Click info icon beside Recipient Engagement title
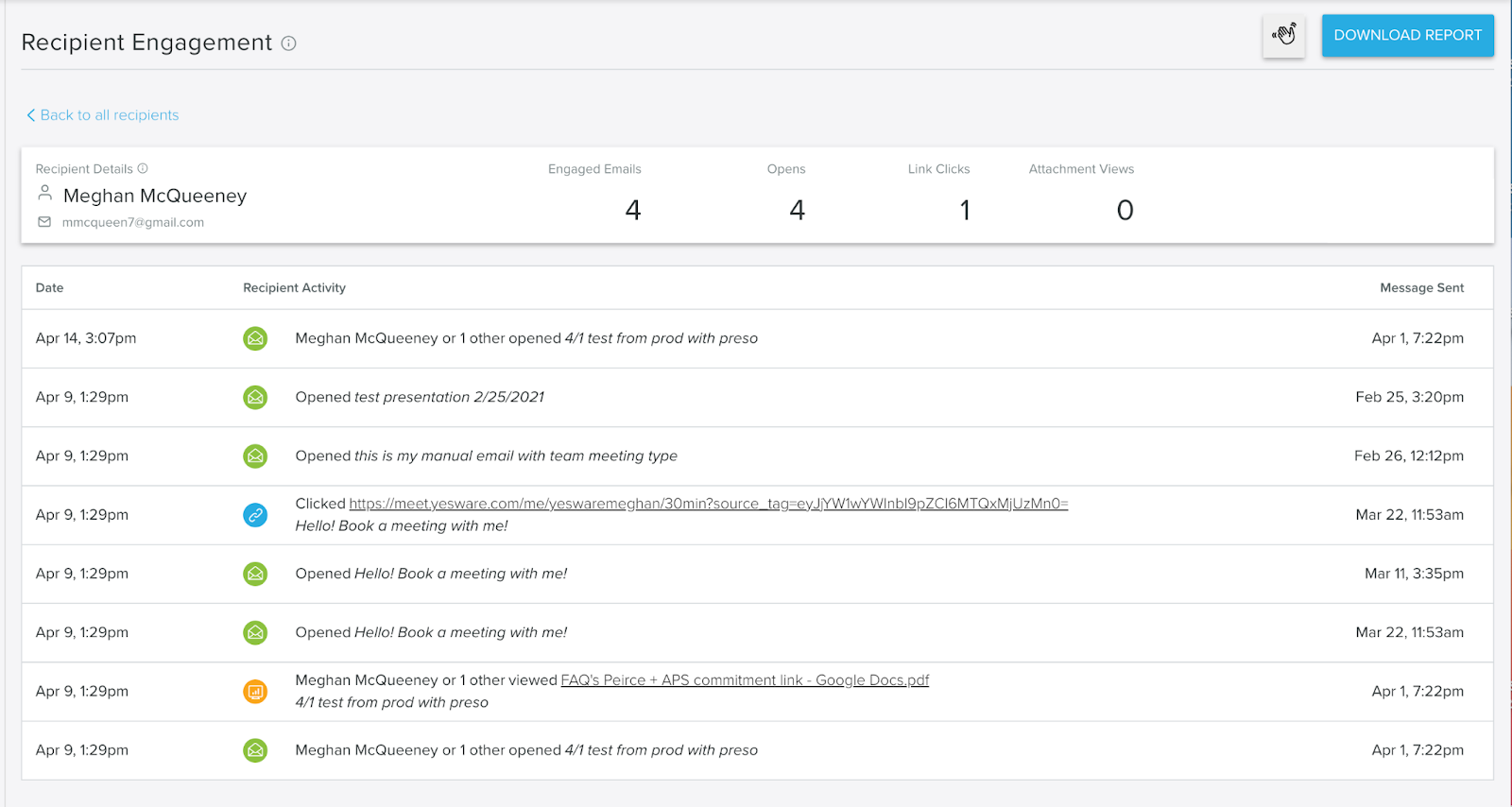 click(289, 43)
